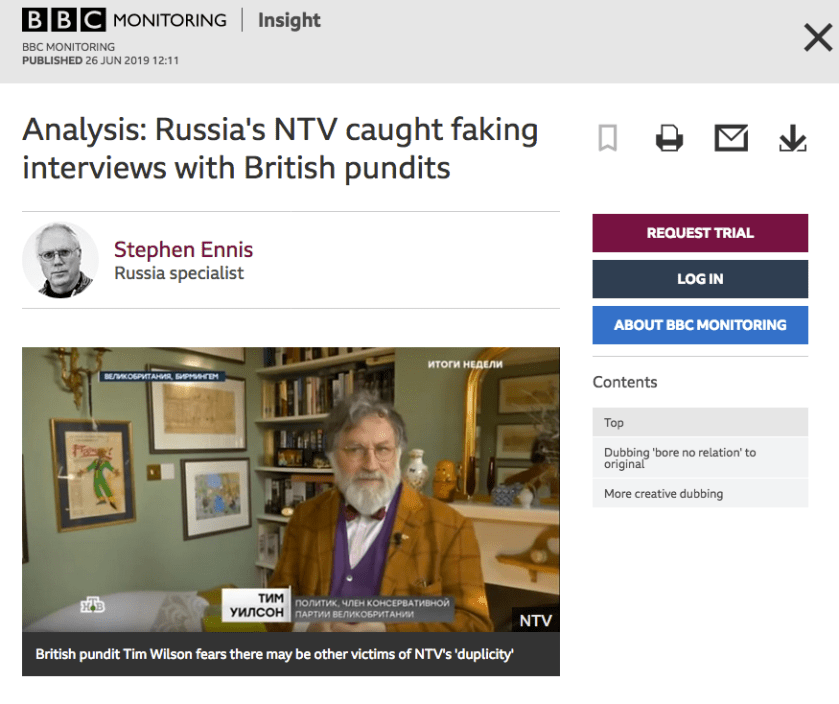This screenshot has width=839, height=704.
Task: Select the image caption about Tim Wilson
Action: tap(275, 655)
